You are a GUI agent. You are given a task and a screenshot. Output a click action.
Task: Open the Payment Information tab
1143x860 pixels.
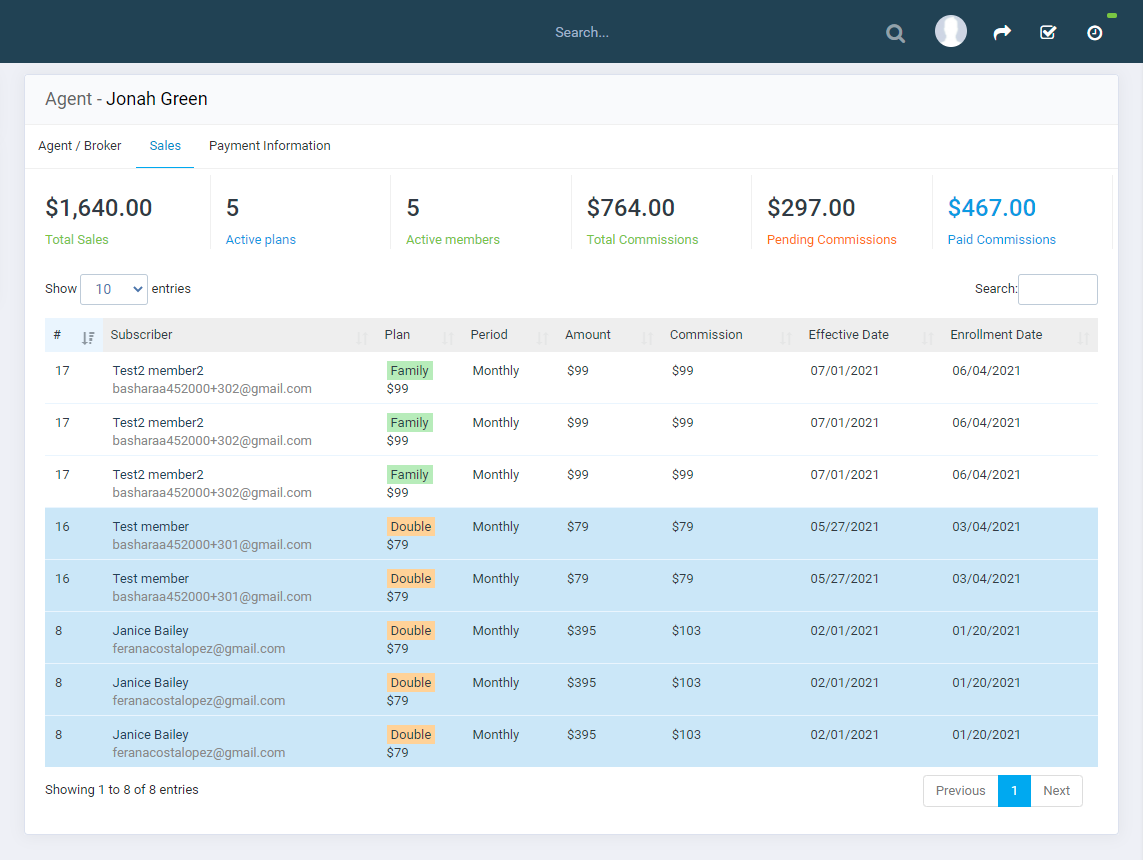pos(269,146)
